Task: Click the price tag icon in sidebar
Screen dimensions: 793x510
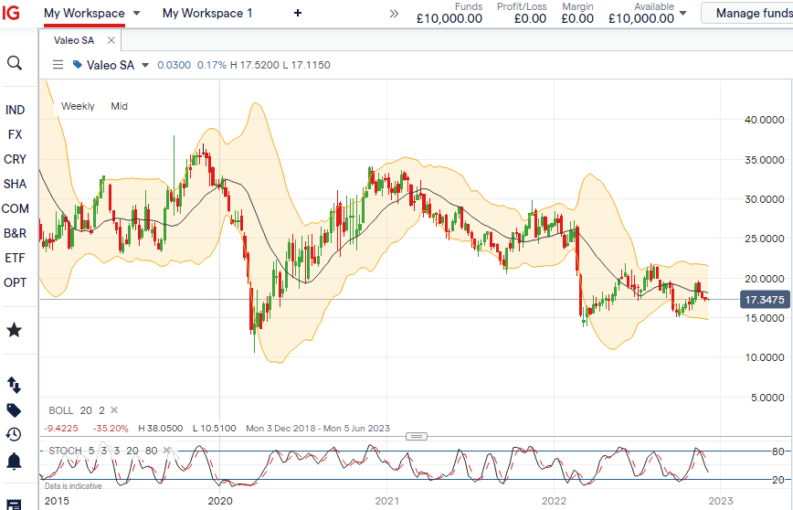Action: [x=14, y=410]
